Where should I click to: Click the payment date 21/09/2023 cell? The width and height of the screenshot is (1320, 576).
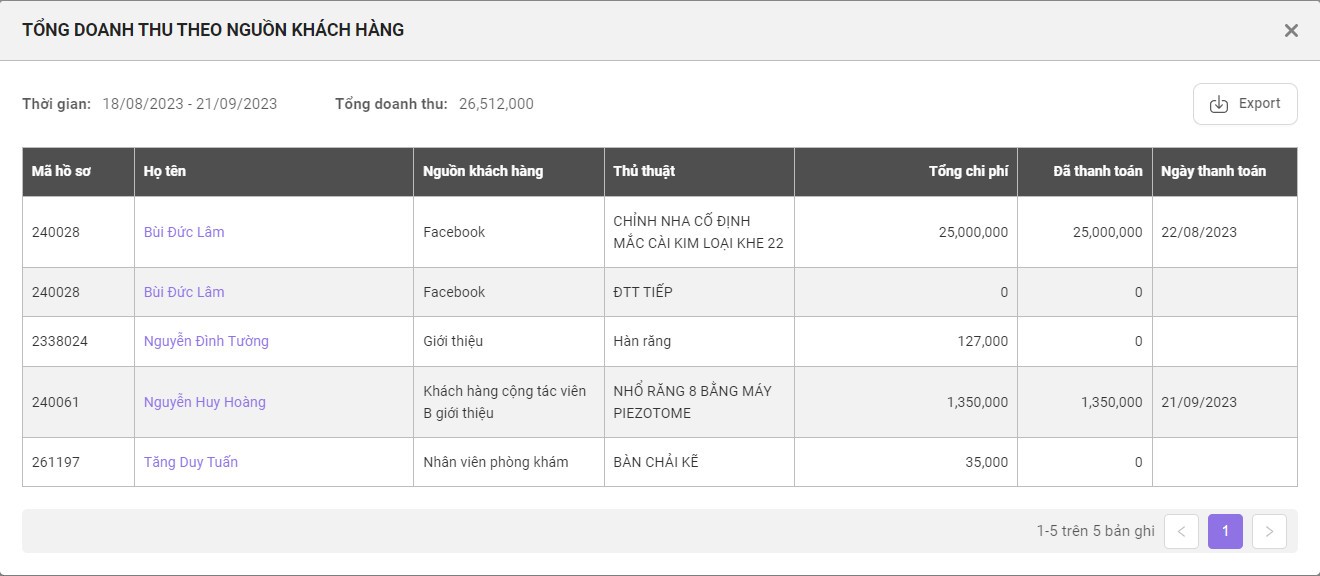pyautogui.click(x=1199, y=402)
